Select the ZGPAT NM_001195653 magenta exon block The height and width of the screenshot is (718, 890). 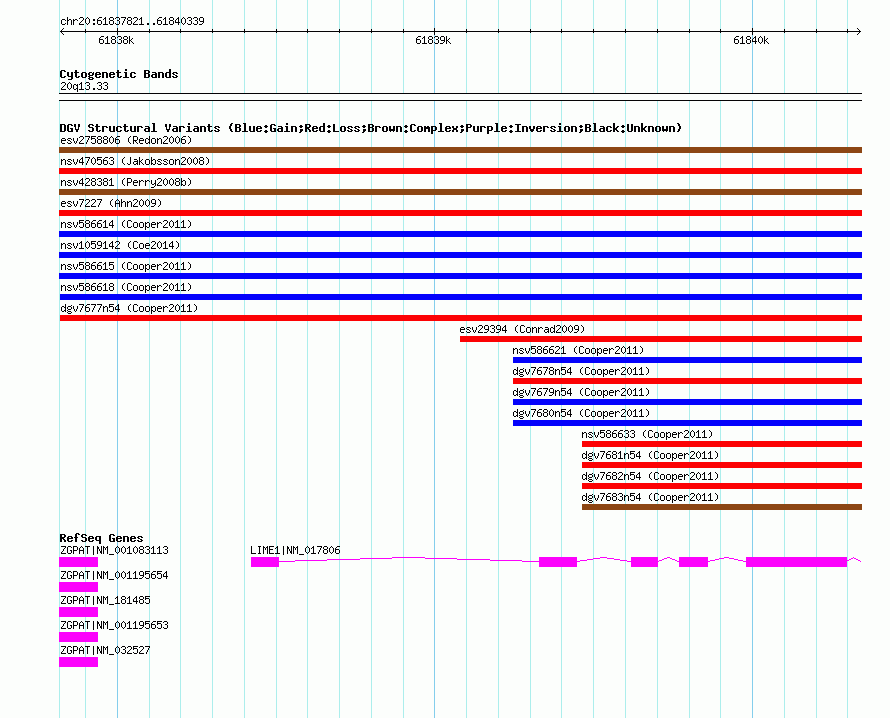click(78, 637)
